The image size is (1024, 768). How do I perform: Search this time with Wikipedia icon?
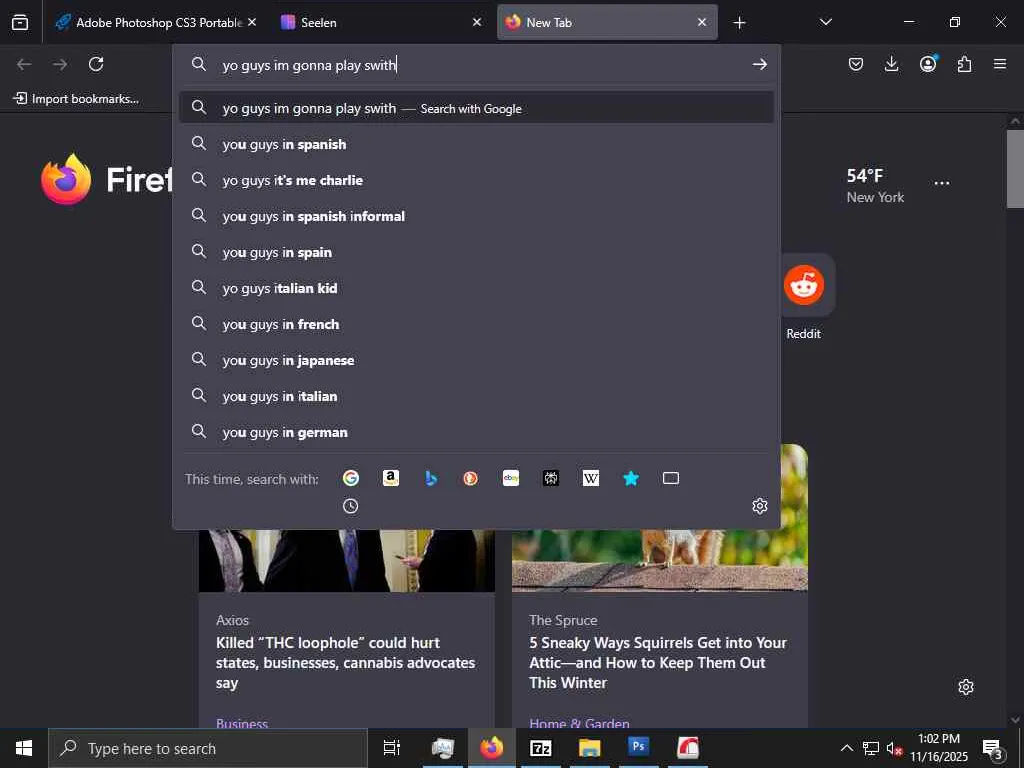(591, 478)
